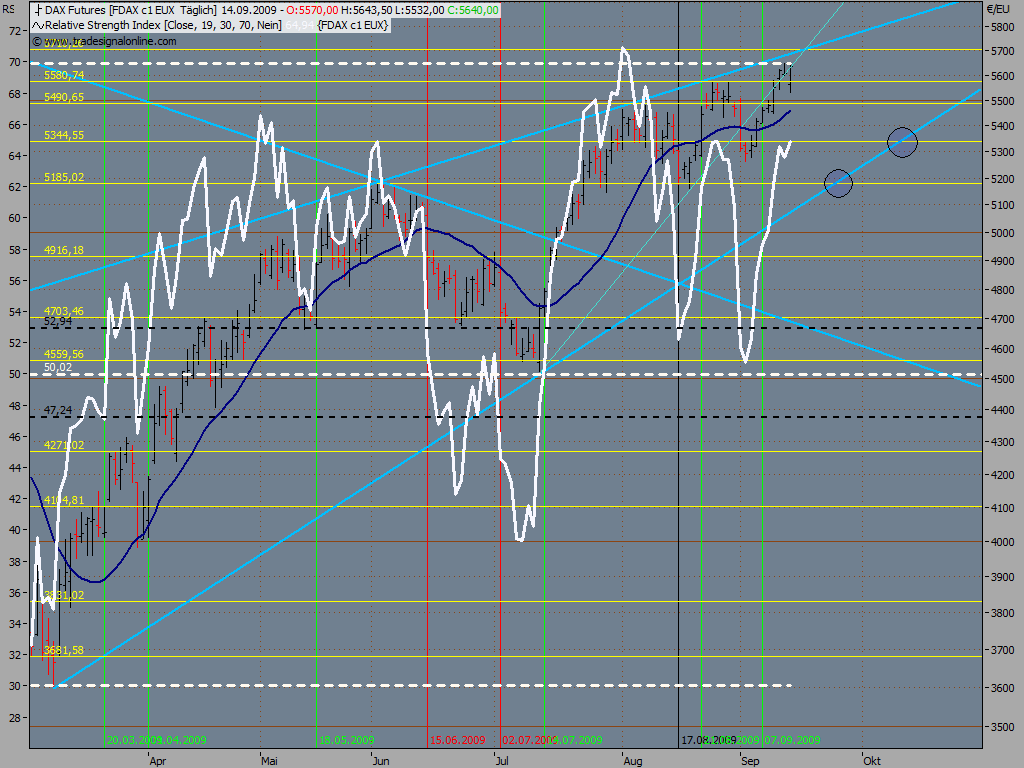Click the Okt month label on time axis
Image resolution: width=1024 pixels, height=768 pixels.
[872, 761]
